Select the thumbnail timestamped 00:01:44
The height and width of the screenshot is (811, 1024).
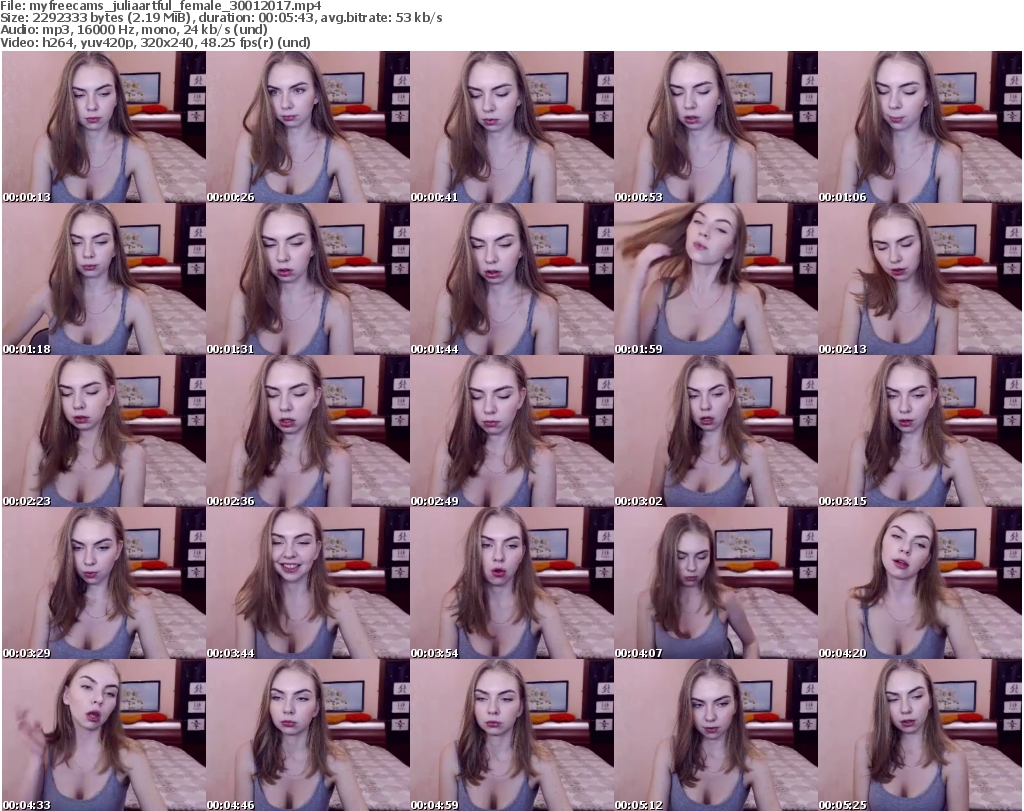pyautogui.click(x=512, y=279)
